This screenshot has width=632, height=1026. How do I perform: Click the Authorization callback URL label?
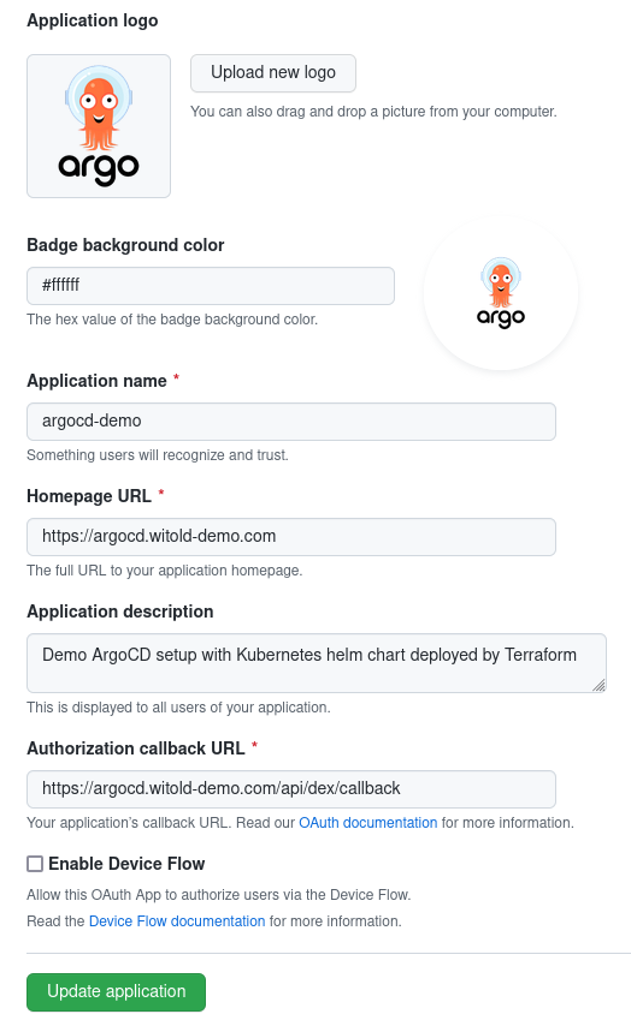[x=135, y=748]
